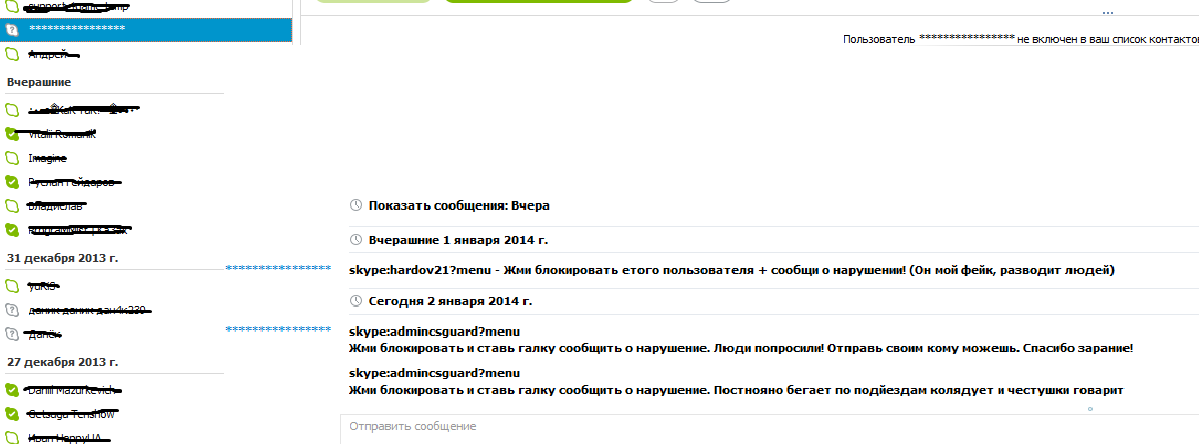Select the highlighted asterisk-named contact in list

[x=145, y=29]
